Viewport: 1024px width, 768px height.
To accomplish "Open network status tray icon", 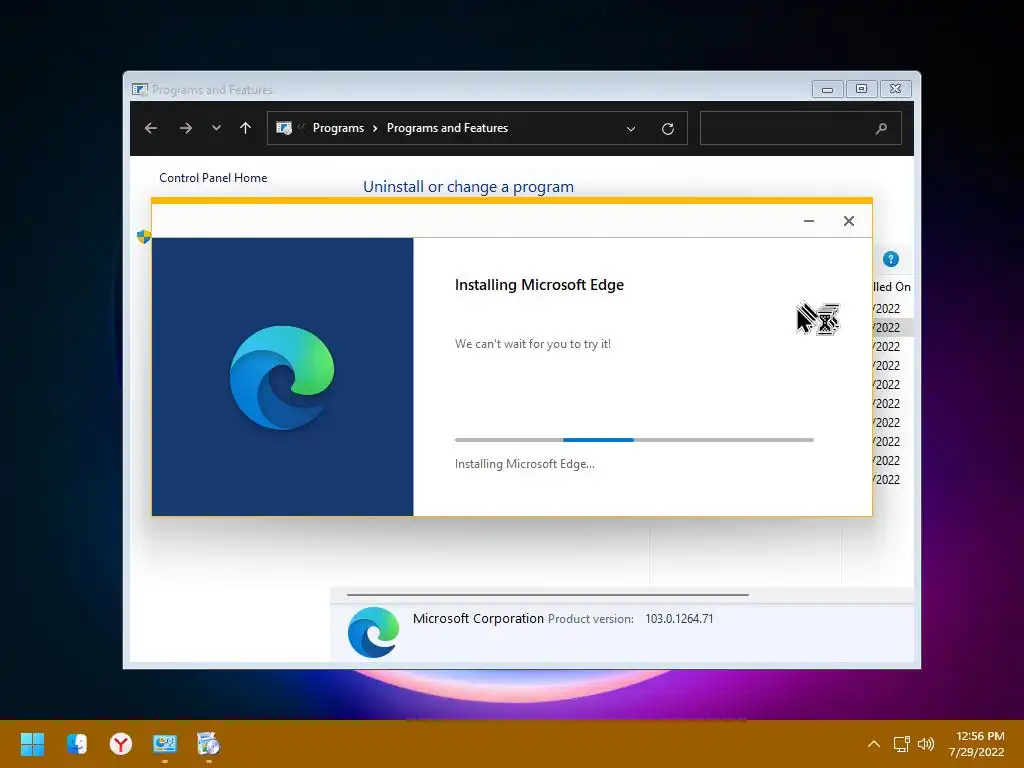I will [902, 744].
